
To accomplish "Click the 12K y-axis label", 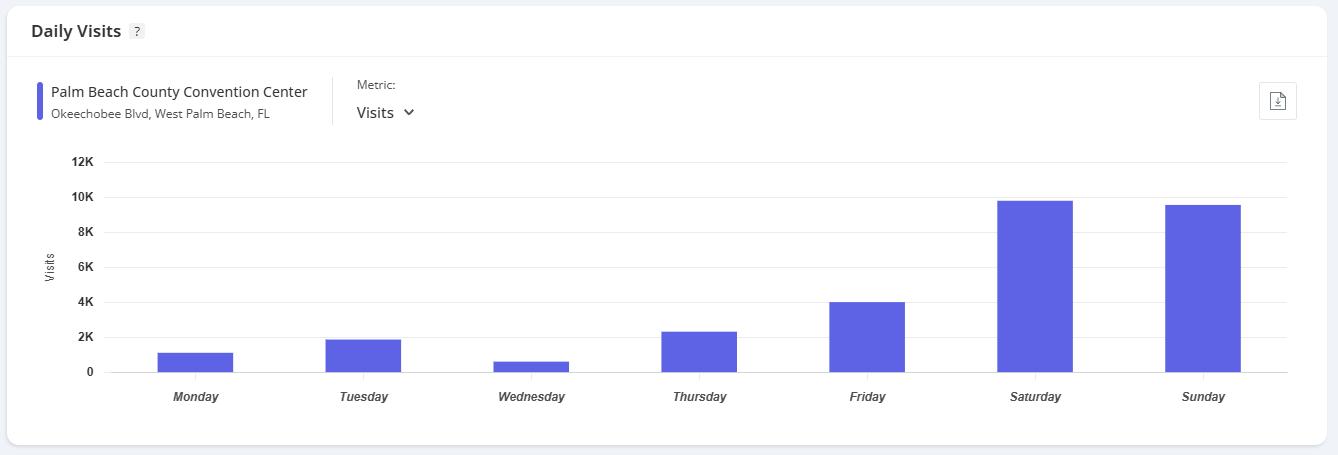I will (82, 162).
